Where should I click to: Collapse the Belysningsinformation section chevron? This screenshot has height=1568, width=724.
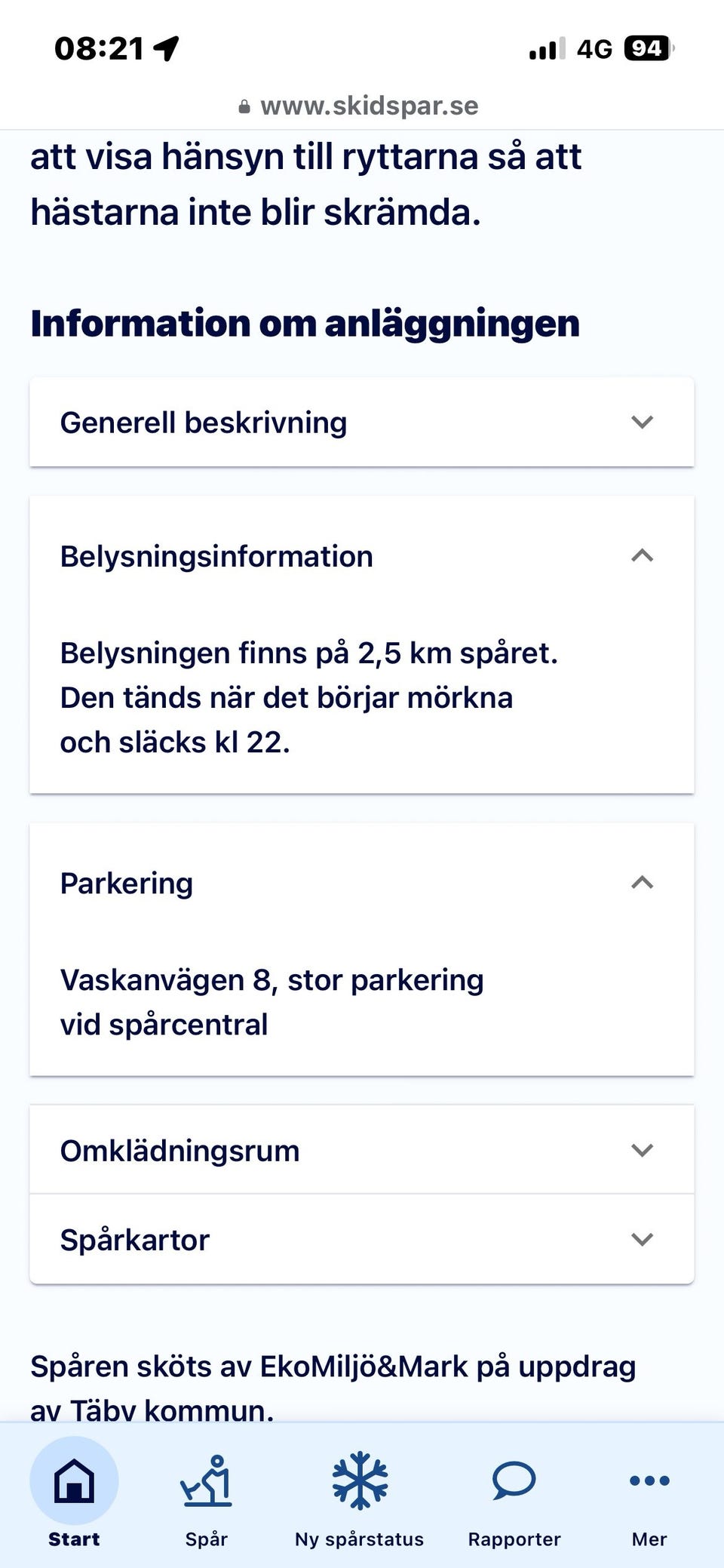pos(642,556)
